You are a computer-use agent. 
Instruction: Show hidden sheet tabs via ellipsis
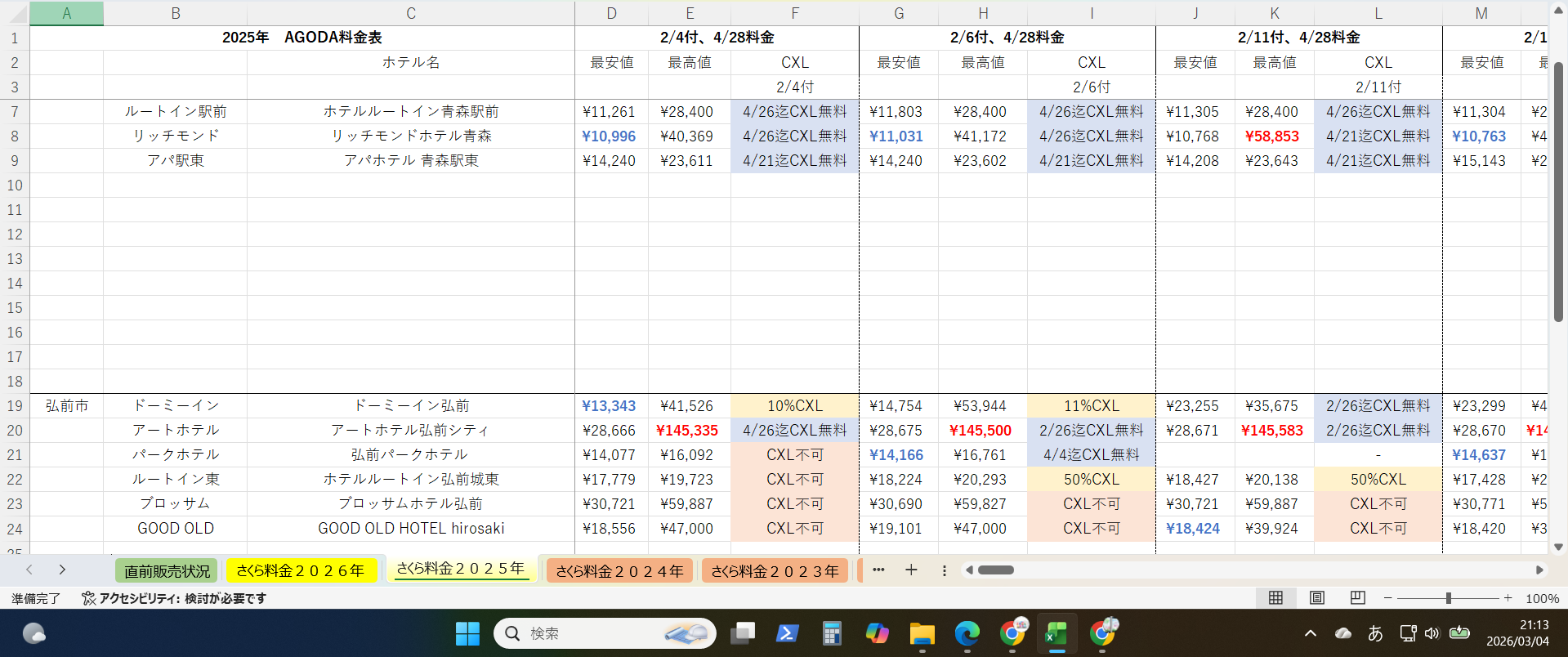point(878,570)
